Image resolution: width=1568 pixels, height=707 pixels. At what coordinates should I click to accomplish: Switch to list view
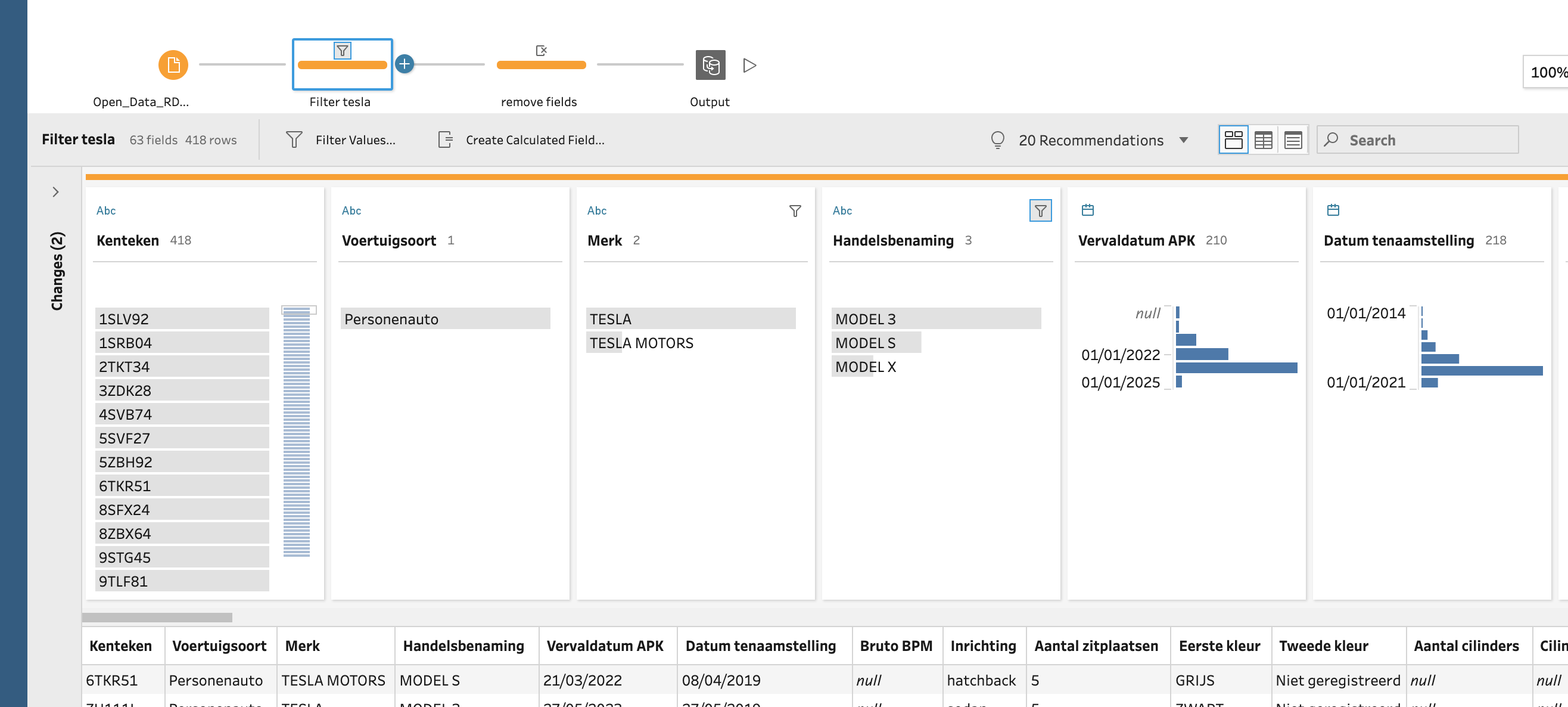pyautogui.click(x=1293, y=140)
